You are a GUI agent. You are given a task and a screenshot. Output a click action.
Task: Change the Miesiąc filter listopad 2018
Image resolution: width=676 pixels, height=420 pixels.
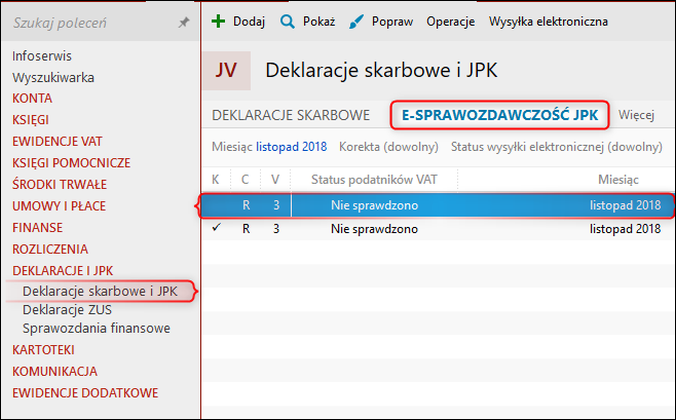[x=291, y=147]
